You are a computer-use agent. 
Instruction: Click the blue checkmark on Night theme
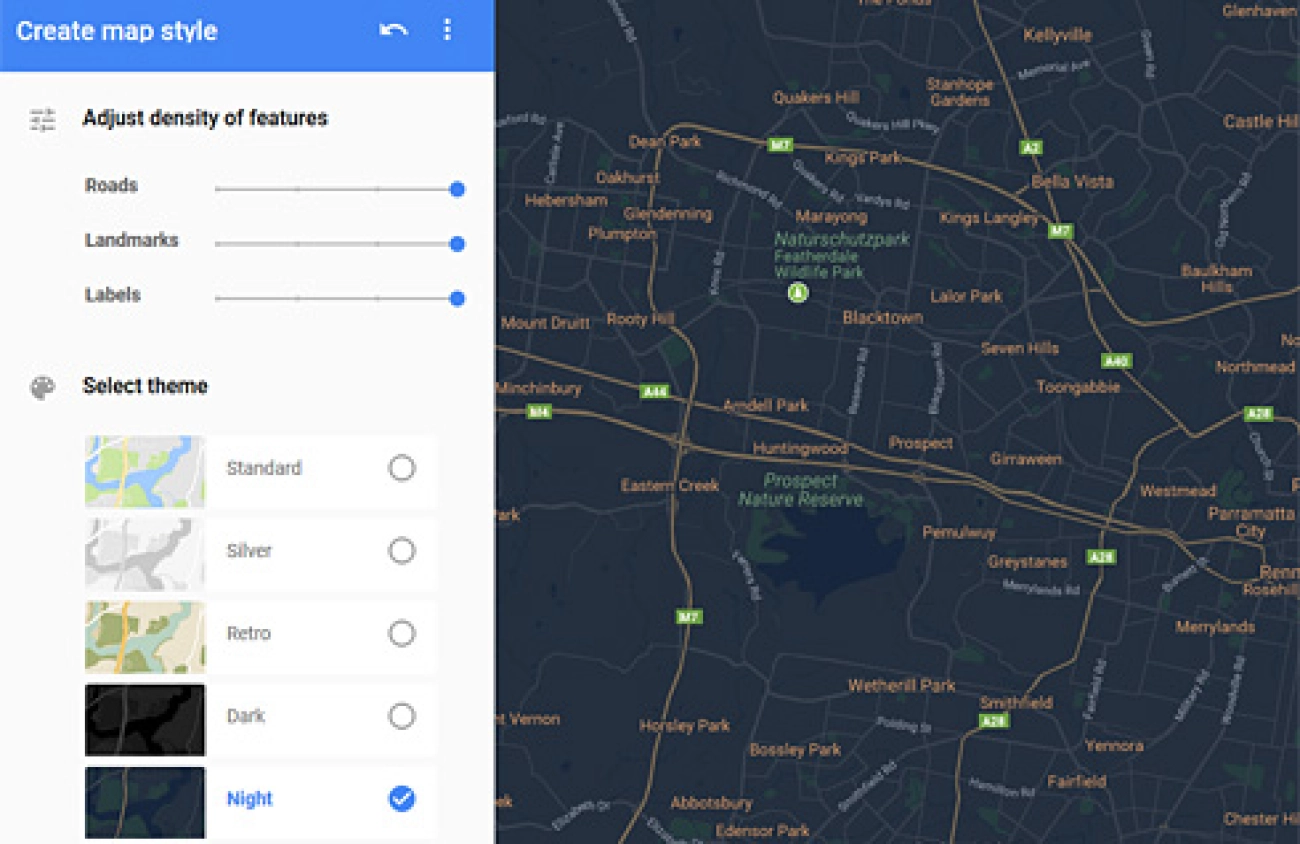[400, 799]
